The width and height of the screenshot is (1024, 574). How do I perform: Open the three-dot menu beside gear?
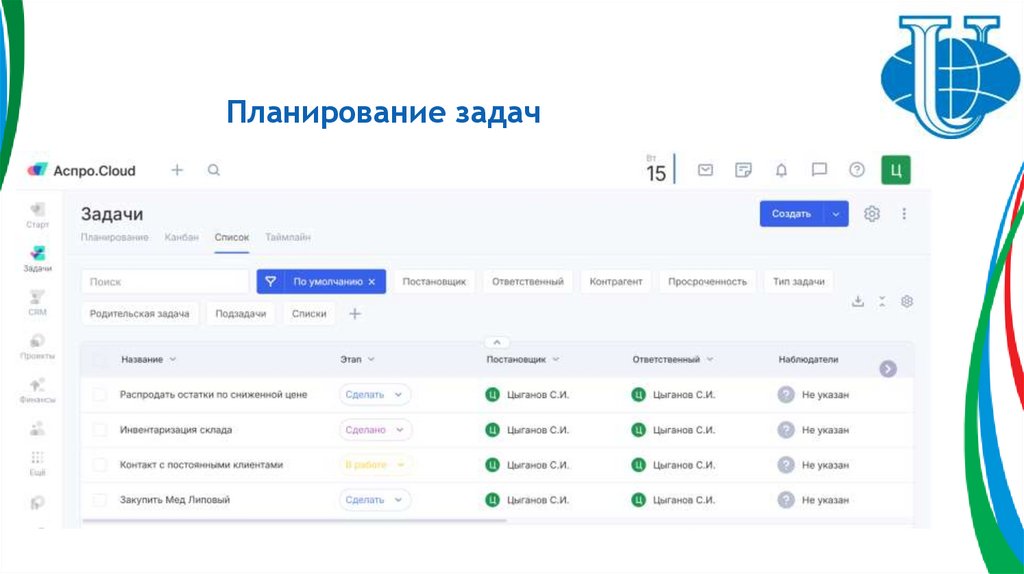coord(904,214)
